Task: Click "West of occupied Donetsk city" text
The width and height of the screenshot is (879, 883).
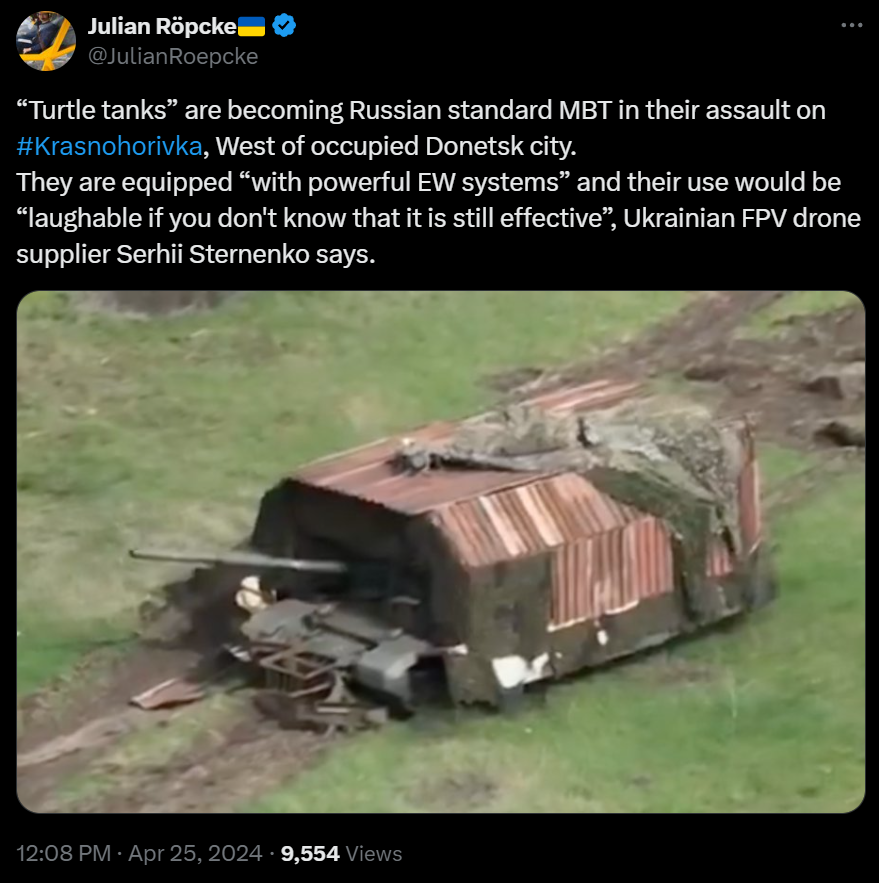Action: click(x=396, y=146)
